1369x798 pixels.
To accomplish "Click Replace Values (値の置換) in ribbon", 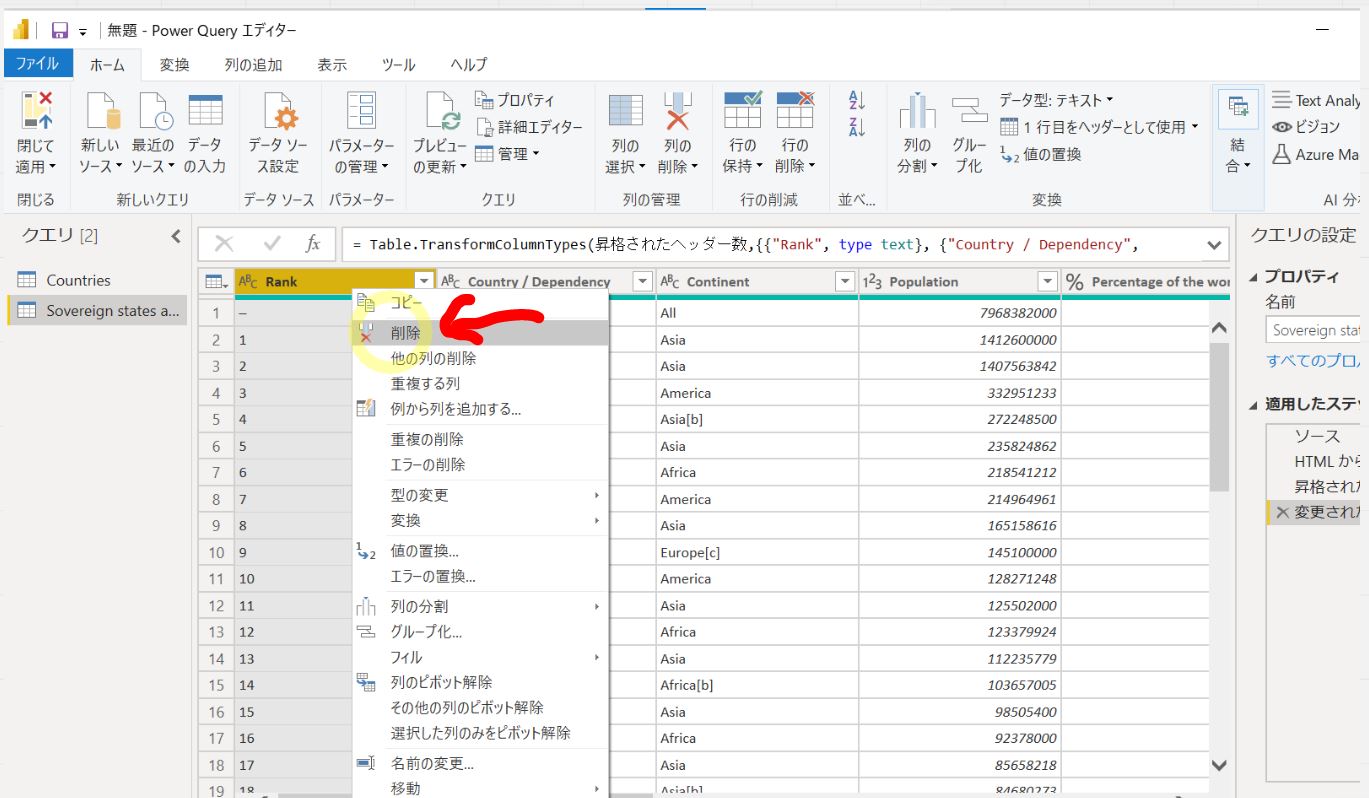I will (x=1040, y=154).
